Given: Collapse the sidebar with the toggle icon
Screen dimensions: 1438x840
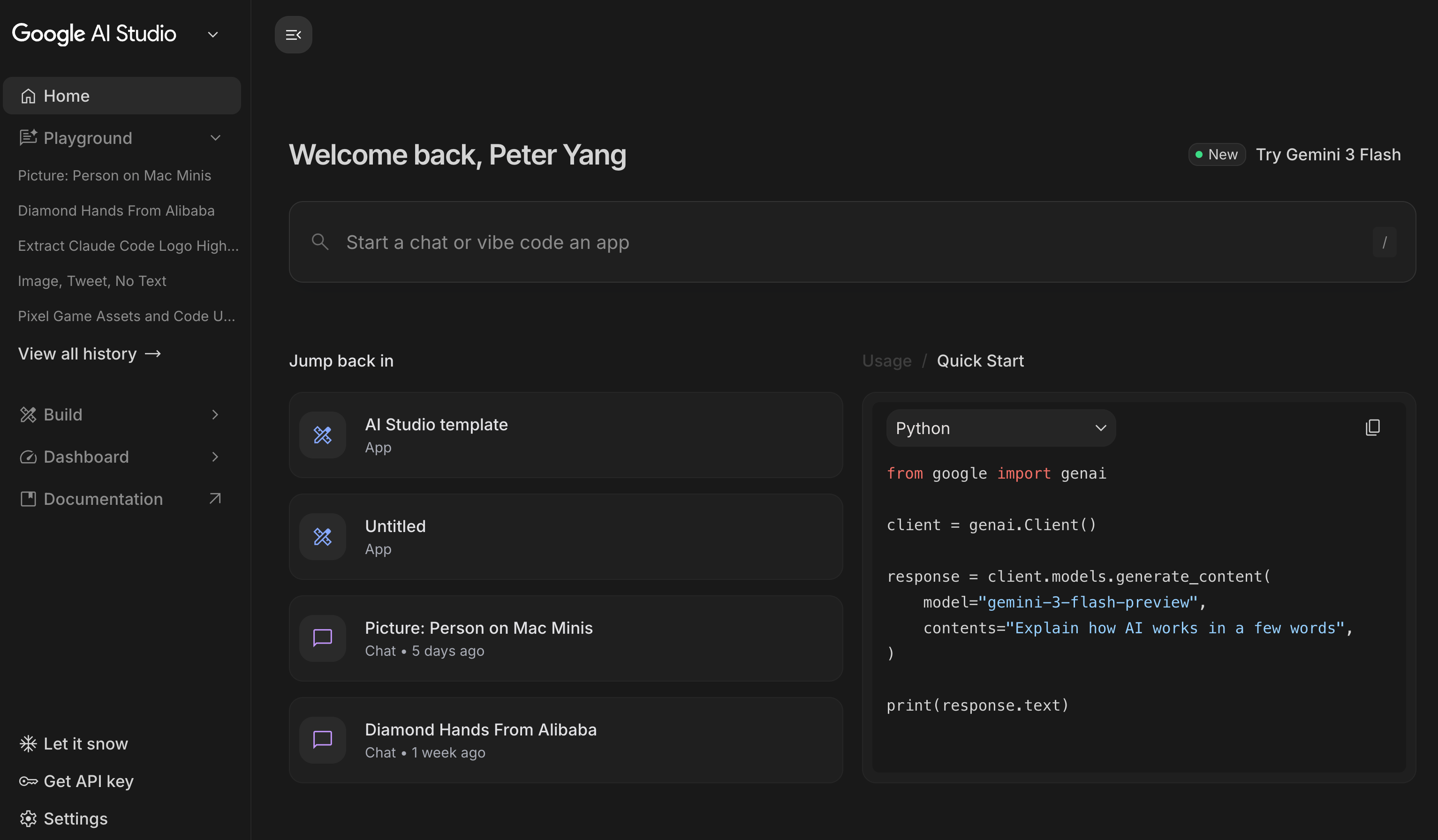Looking at the screenshot, I should pyautogui.click(x=293, y=35).
